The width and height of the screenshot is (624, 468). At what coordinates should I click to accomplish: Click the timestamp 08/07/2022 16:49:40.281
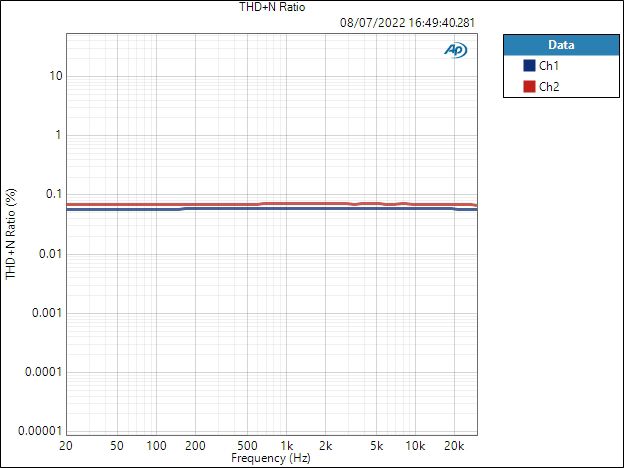coord(408,23)
